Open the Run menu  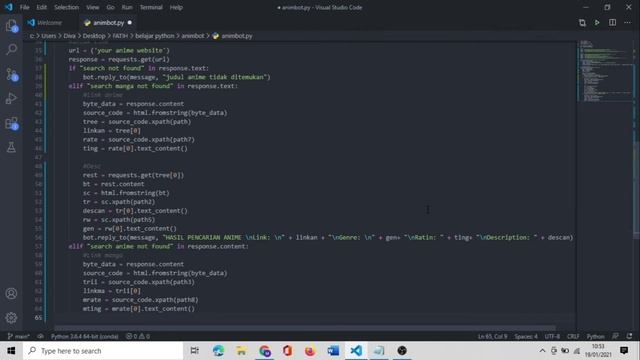coord(127,7)
